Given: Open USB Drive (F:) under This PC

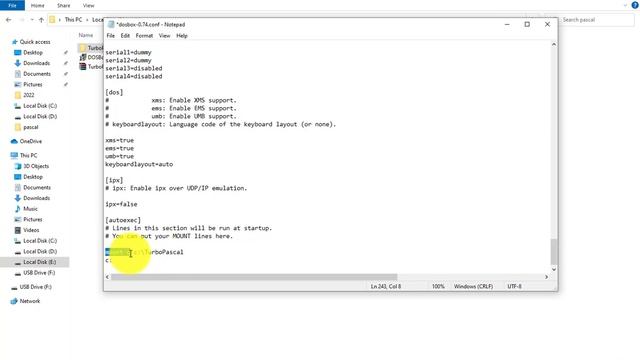Looking at the screenshot, I should coord(39,273).
